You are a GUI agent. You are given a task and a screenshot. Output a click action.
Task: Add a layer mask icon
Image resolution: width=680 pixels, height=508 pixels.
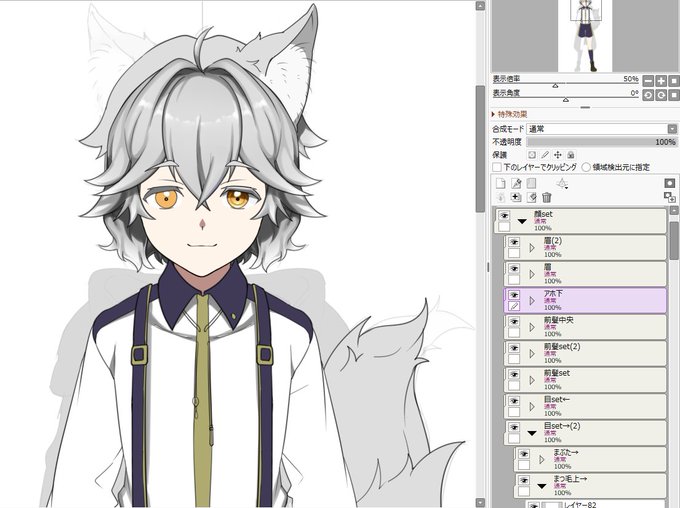pos(670,183)
